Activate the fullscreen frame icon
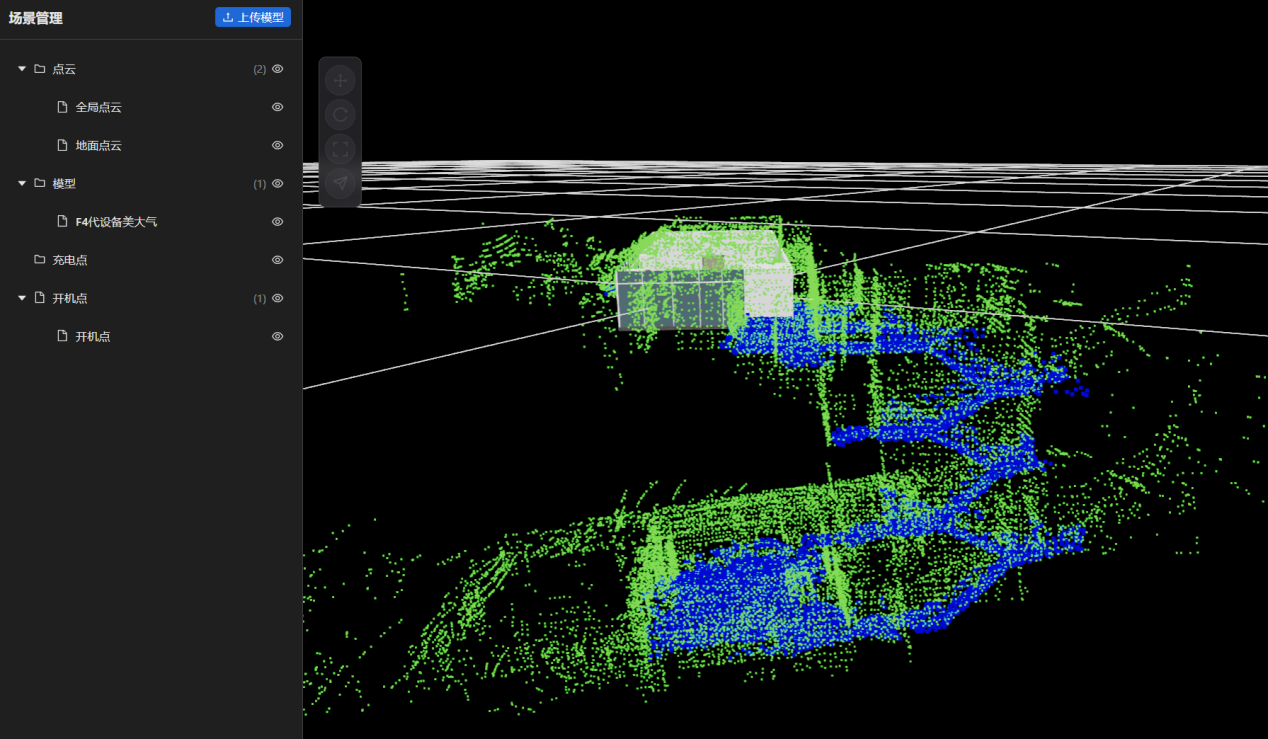 pyautogui.click(x=340, y=149)
